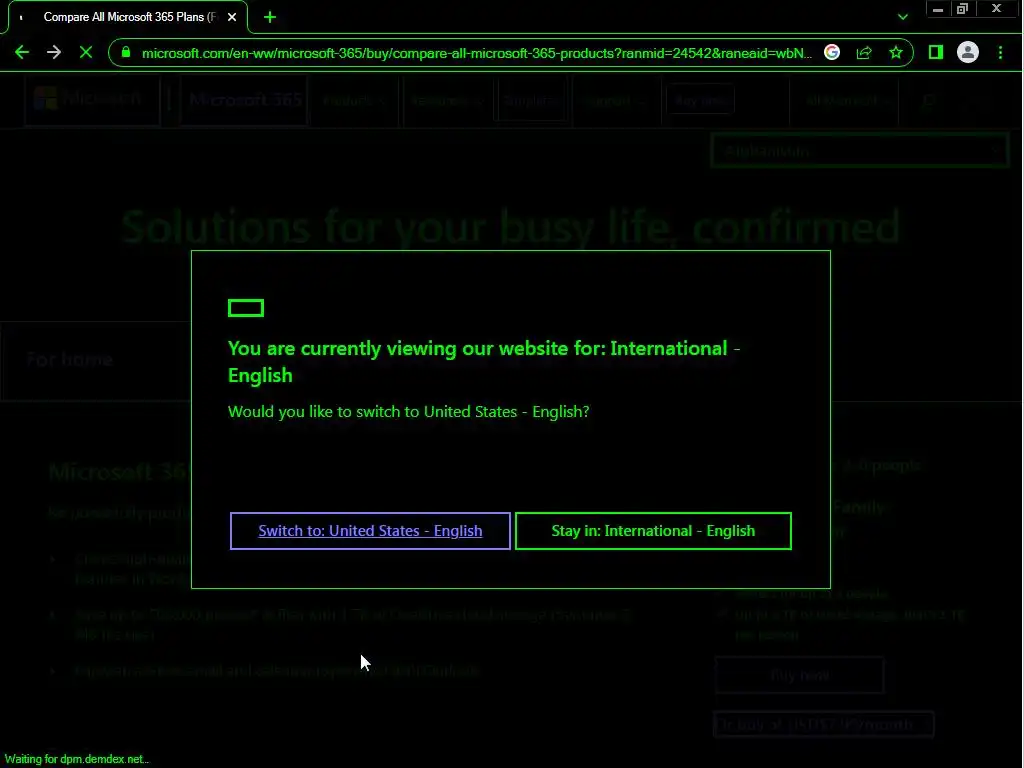Select the For home tab
This screenshot has height=768, width=1024.
click(69, 359)
